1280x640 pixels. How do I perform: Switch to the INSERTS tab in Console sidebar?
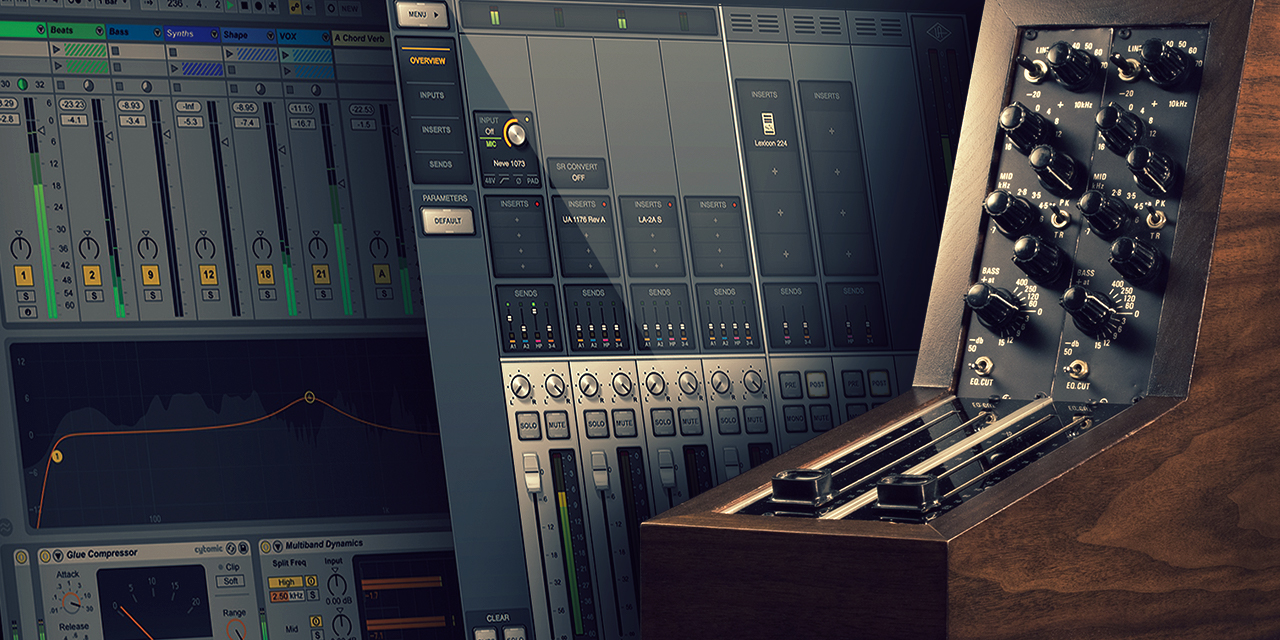coord(436,130)
